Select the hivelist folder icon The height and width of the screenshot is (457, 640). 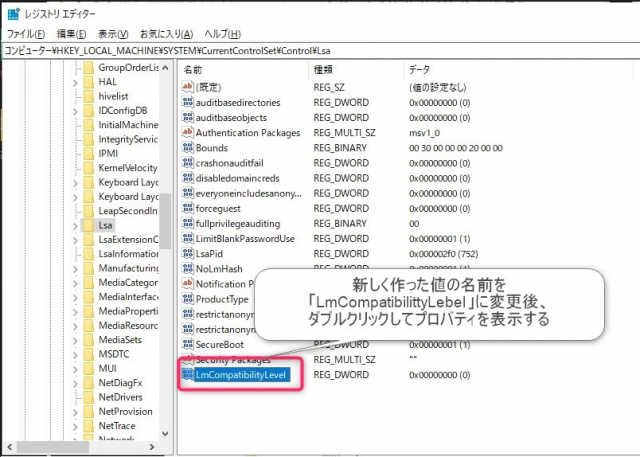(x=89, y=96)
